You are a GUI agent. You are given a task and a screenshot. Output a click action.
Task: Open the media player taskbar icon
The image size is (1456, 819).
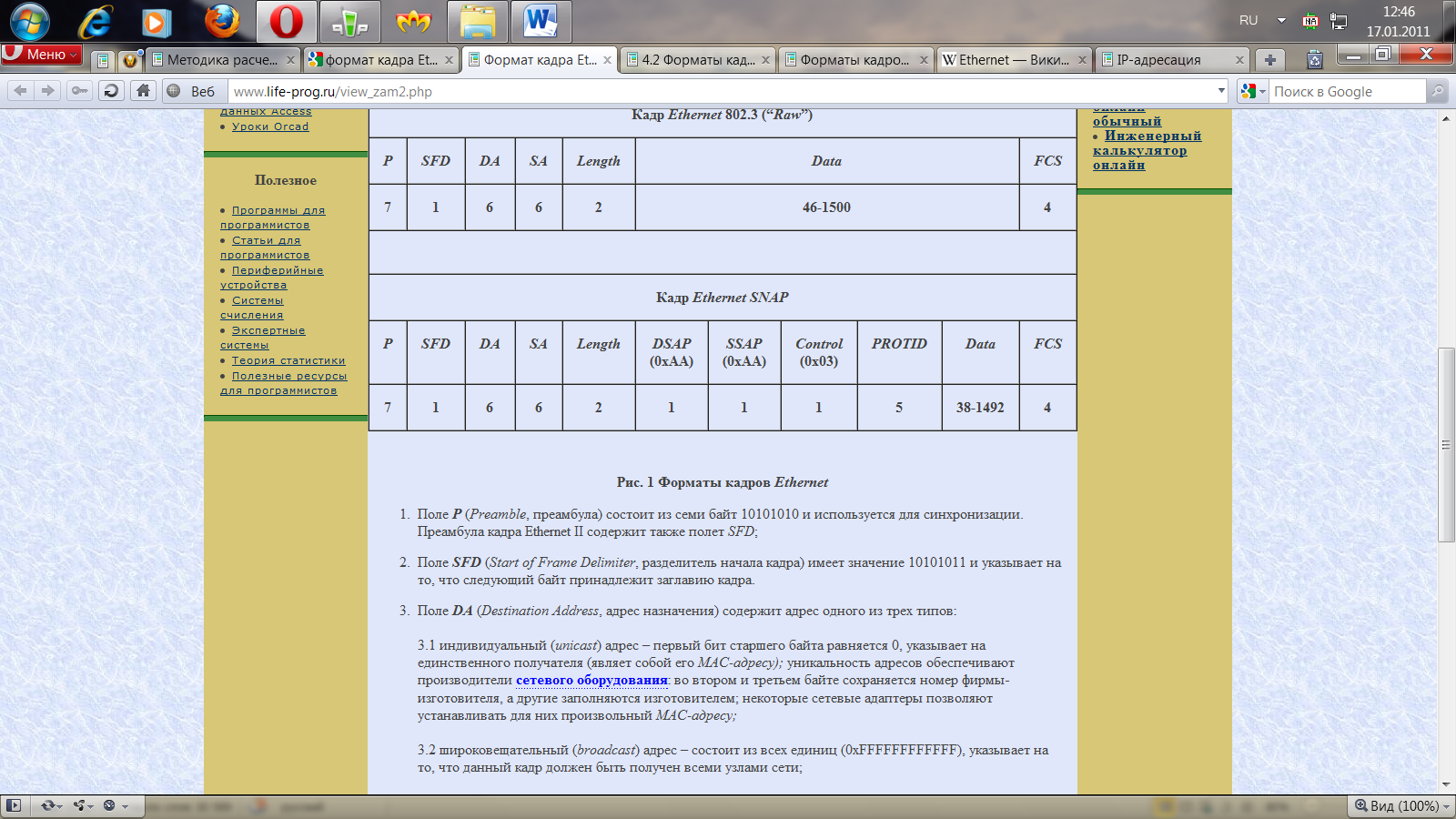pos(157,22)
